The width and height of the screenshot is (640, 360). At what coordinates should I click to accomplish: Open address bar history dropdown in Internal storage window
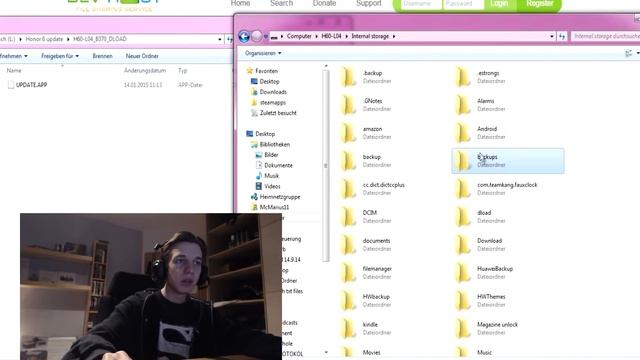click(552, 36)
